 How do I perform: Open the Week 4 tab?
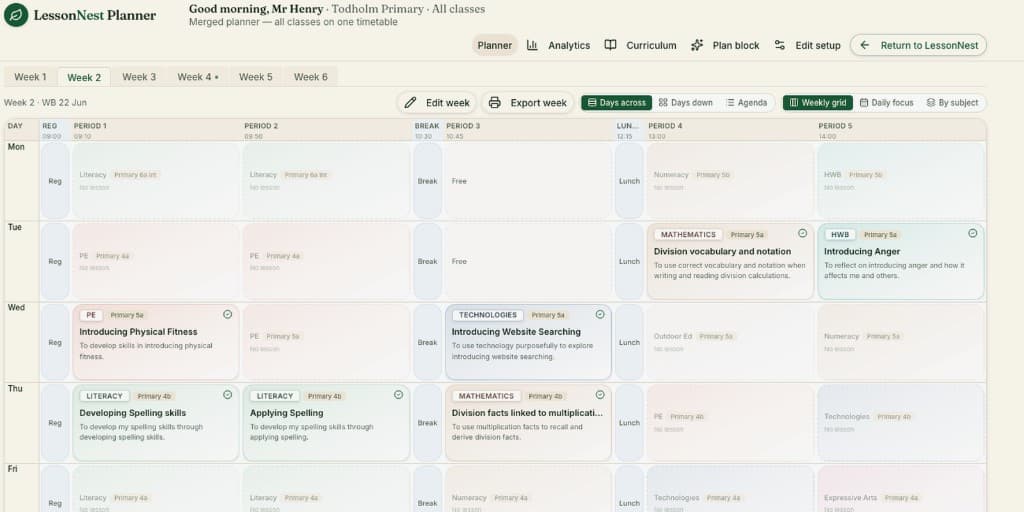pos(198,76)
